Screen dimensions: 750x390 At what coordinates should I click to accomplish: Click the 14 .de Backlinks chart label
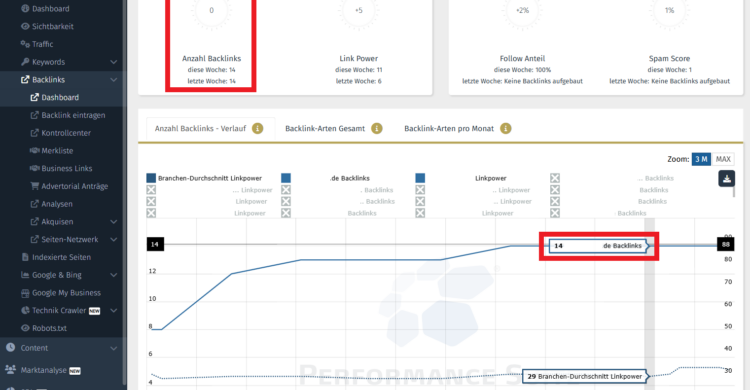[x=599, y=245]
